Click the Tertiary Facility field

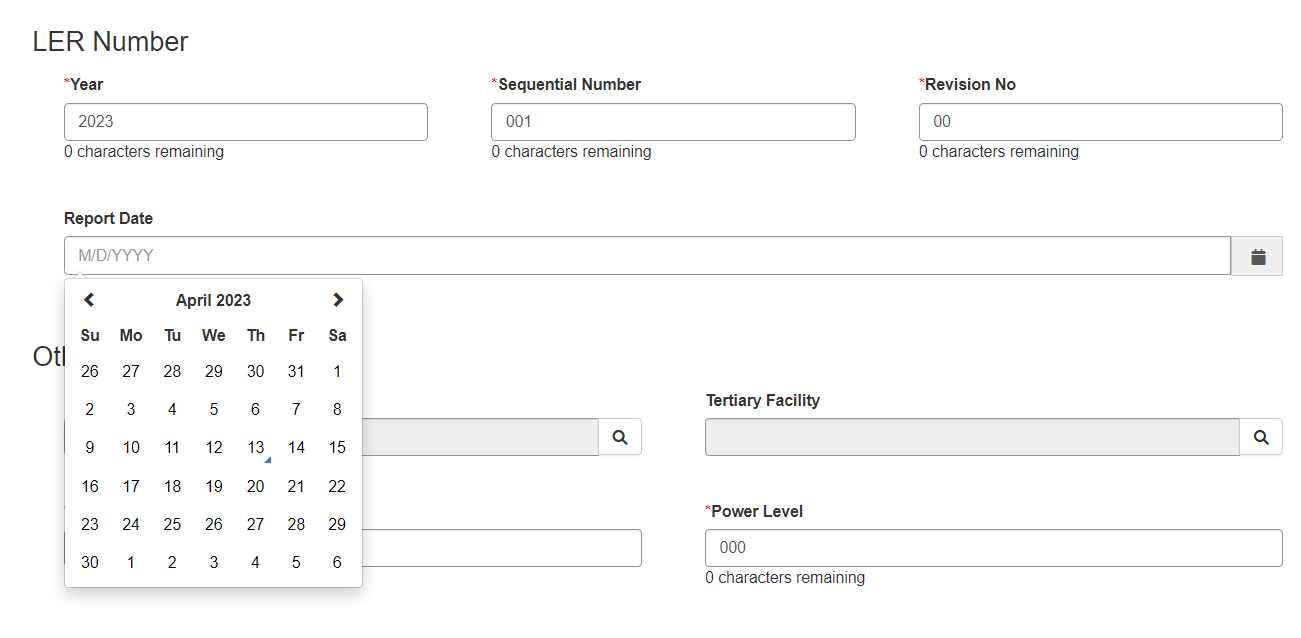(972, 437)
